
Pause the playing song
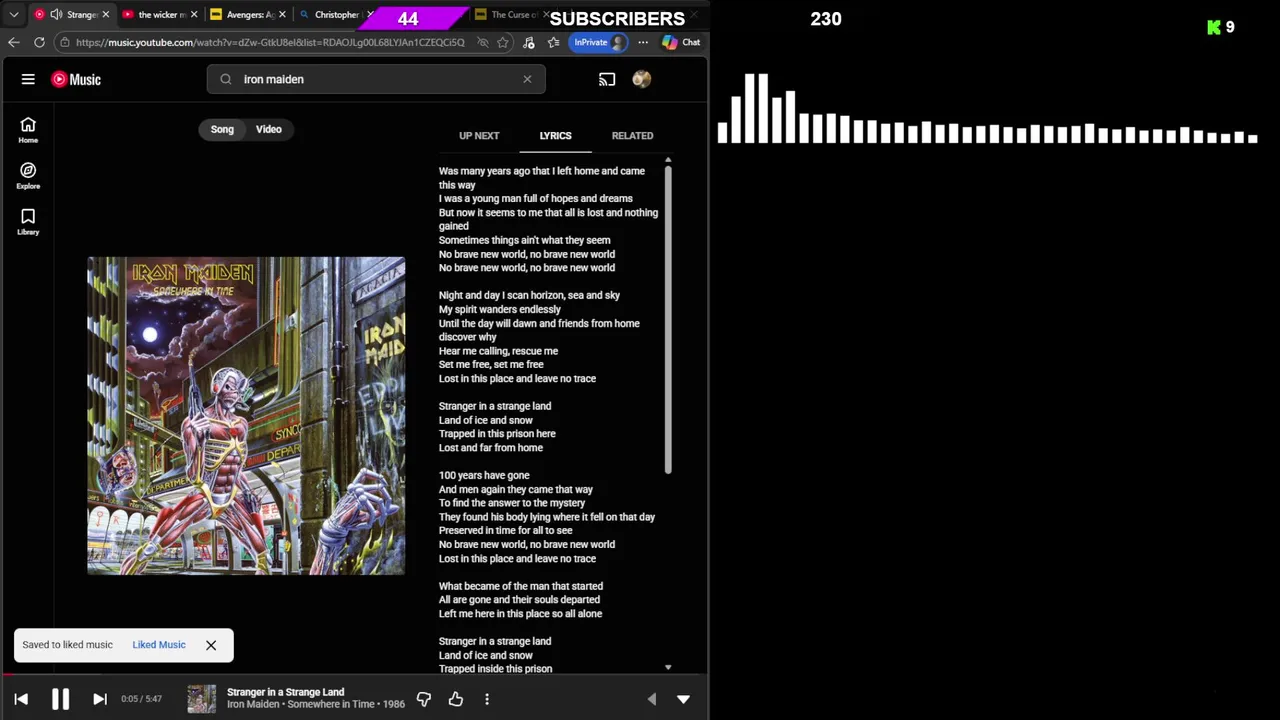coord(60,699)
